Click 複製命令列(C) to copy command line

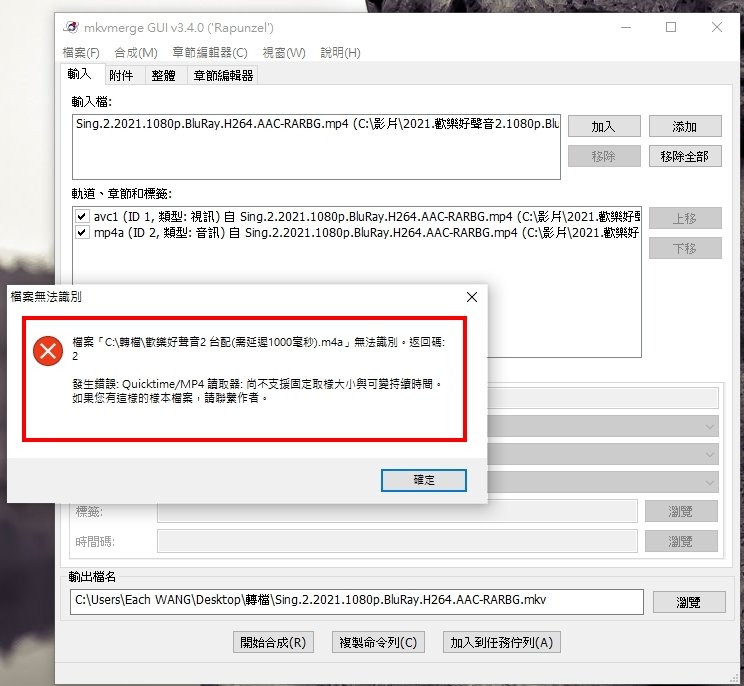(x=378, y=642)
